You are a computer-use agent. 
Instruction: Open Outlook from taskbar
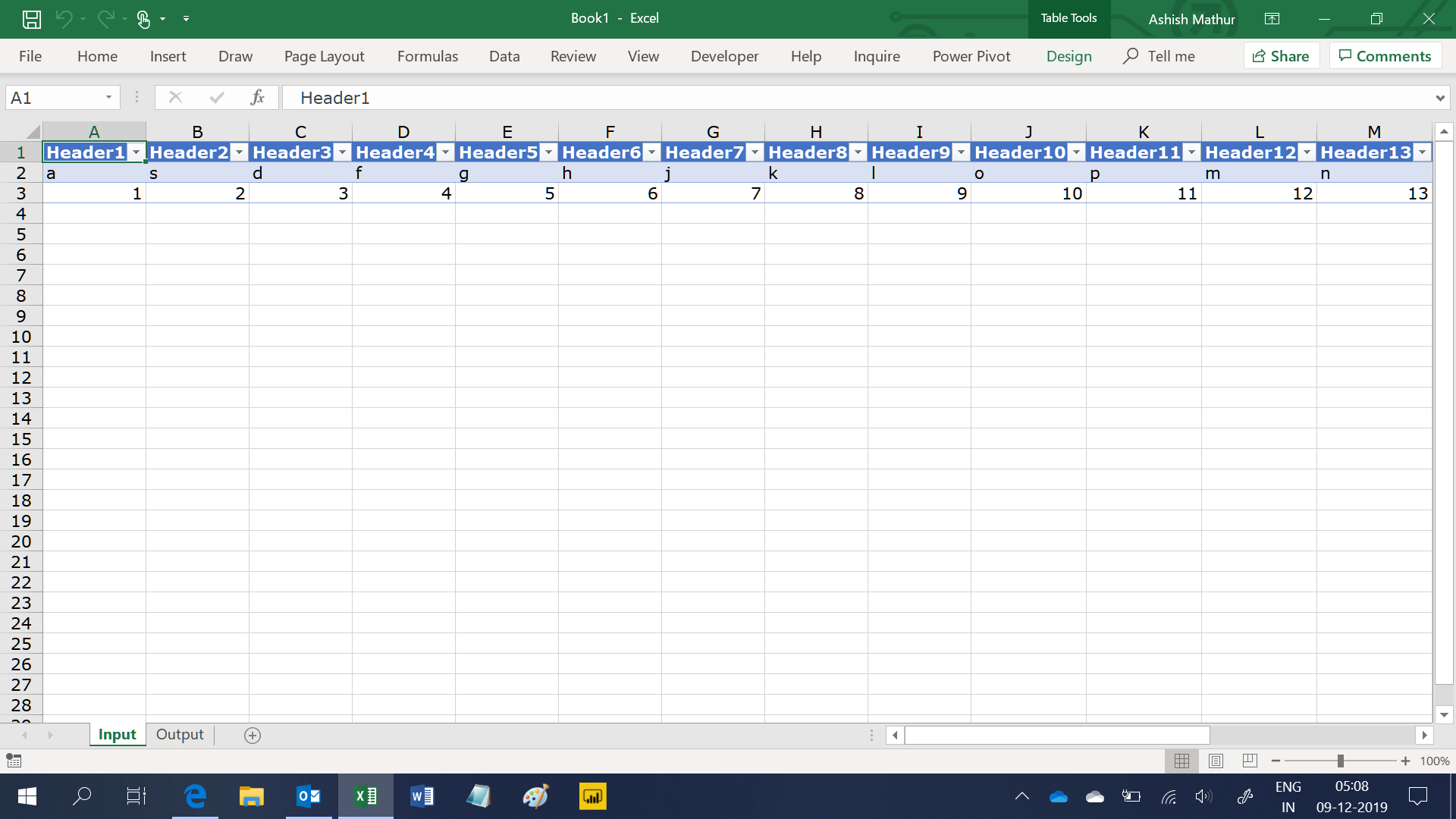309,796
